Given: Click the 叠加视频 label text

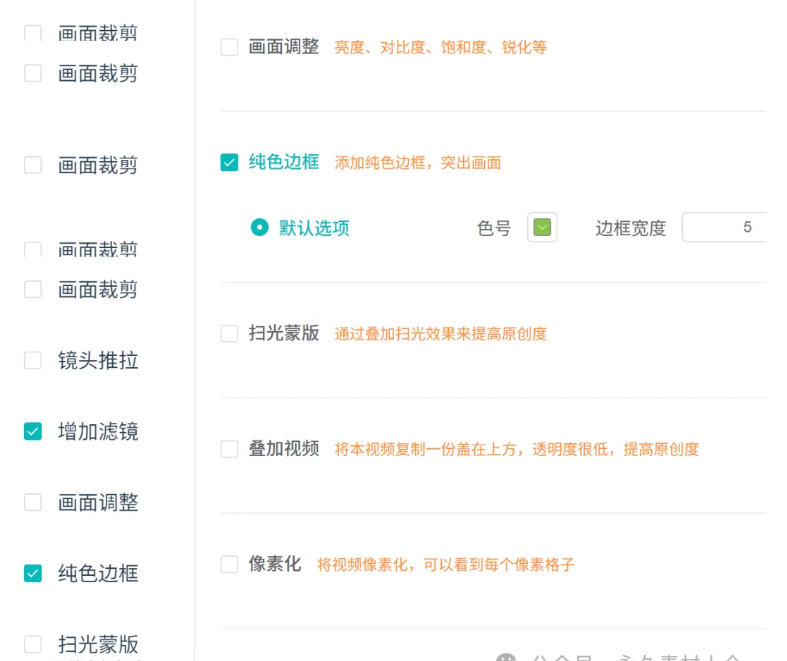Looking at the screenshot, I should click(x=284, y=449).
